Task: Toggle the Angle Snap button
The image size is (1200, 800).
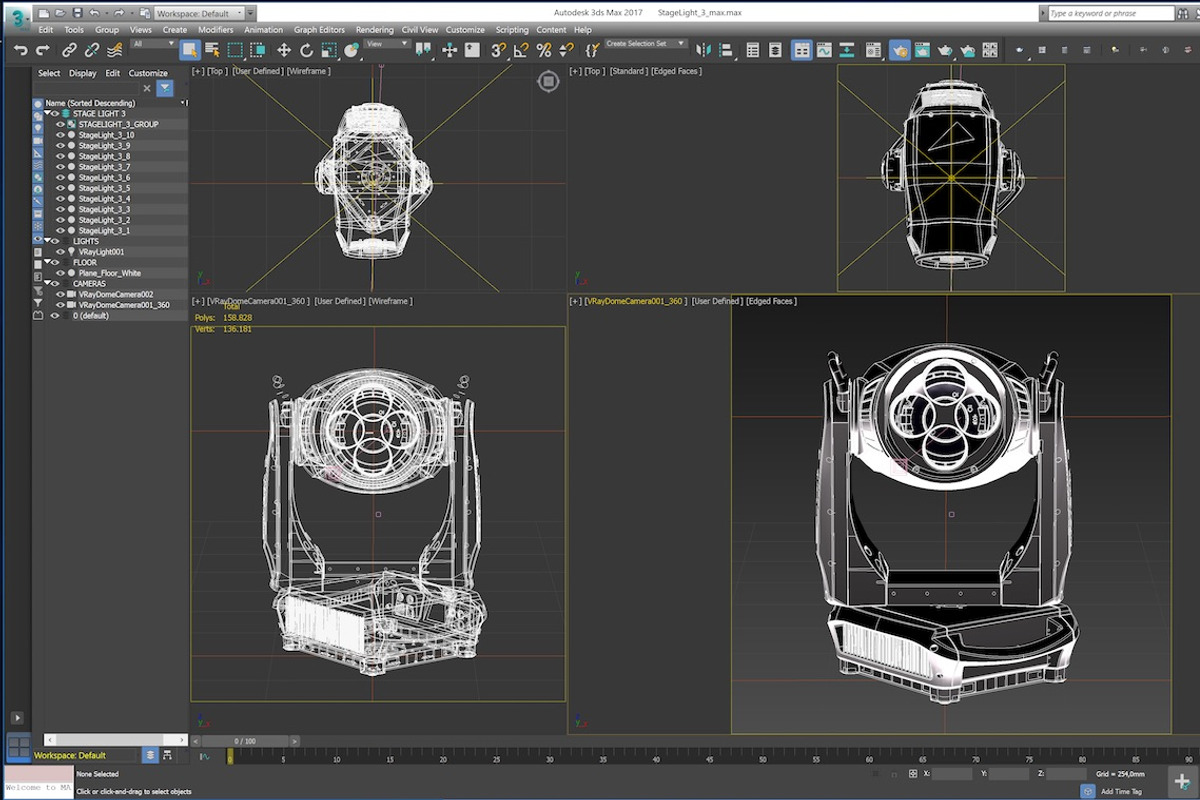Action: click(x=521, y=50)
